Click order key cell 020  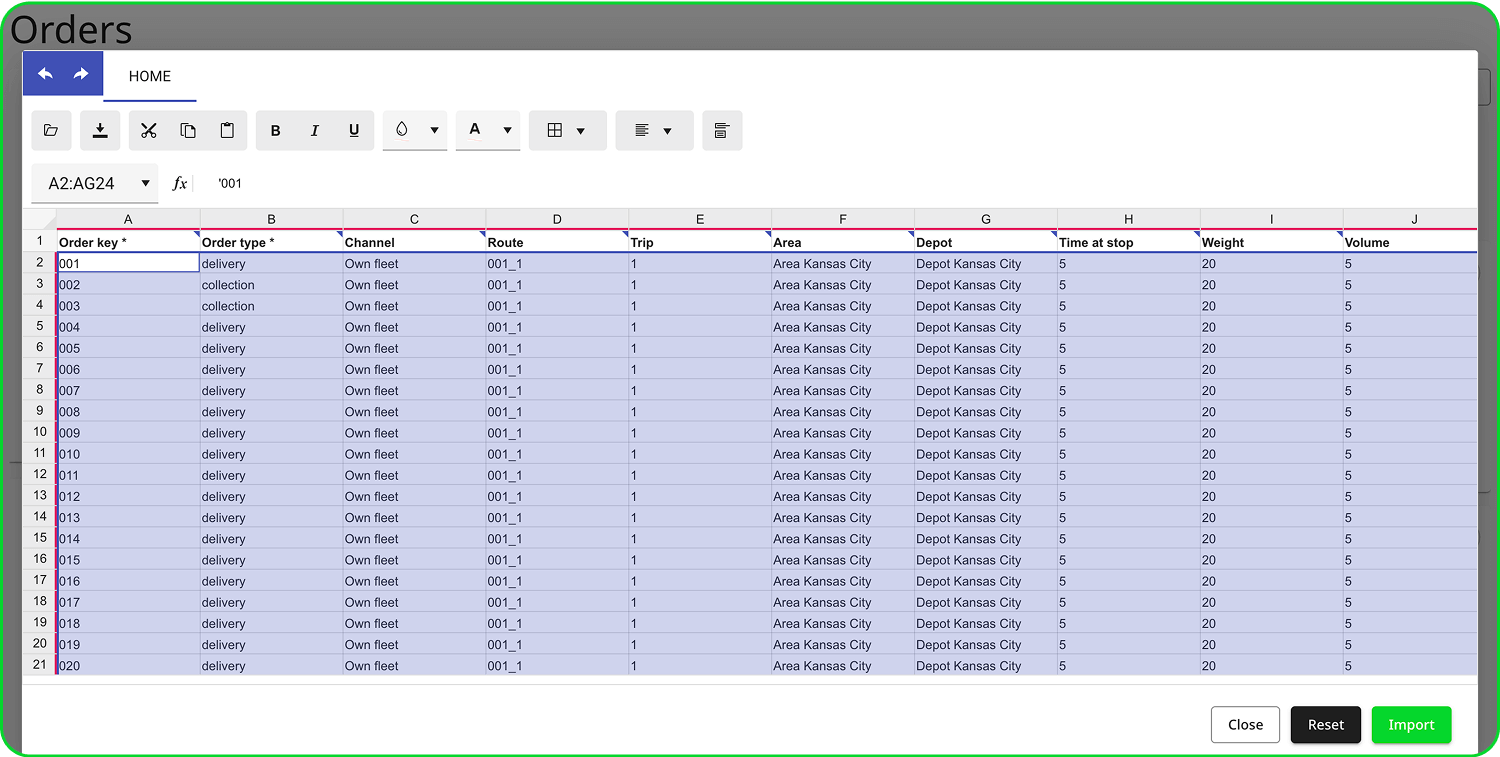point(128,666)
